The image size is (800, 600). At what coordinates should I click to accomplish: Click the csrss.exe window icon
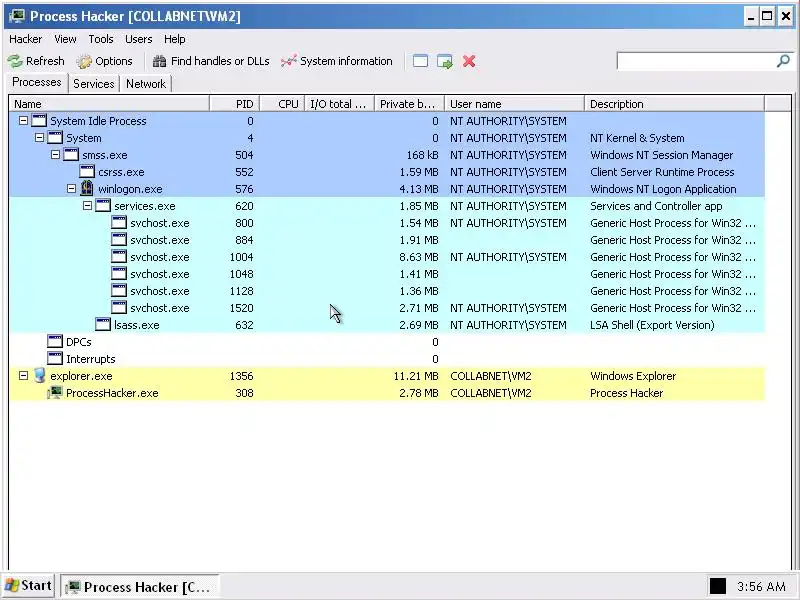click(87, 171)
